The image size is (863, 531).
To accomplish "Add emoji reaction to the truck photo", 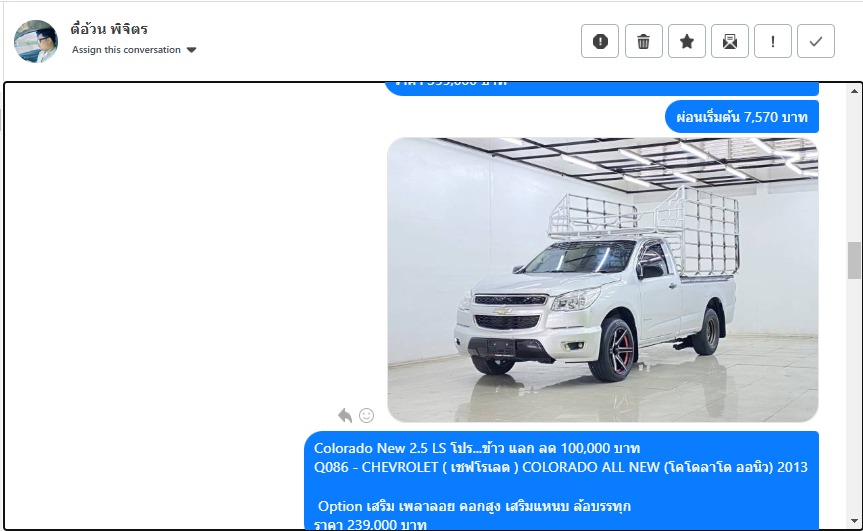I will (x=367, y=415).
